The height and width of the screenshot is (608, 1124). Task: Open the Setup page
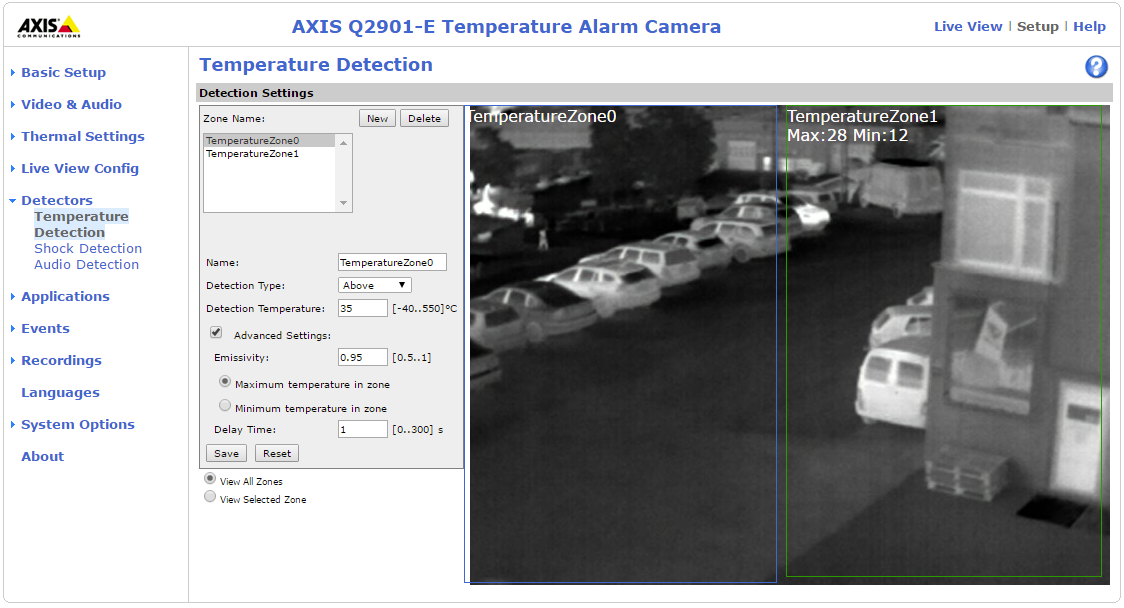(1038, 26)
